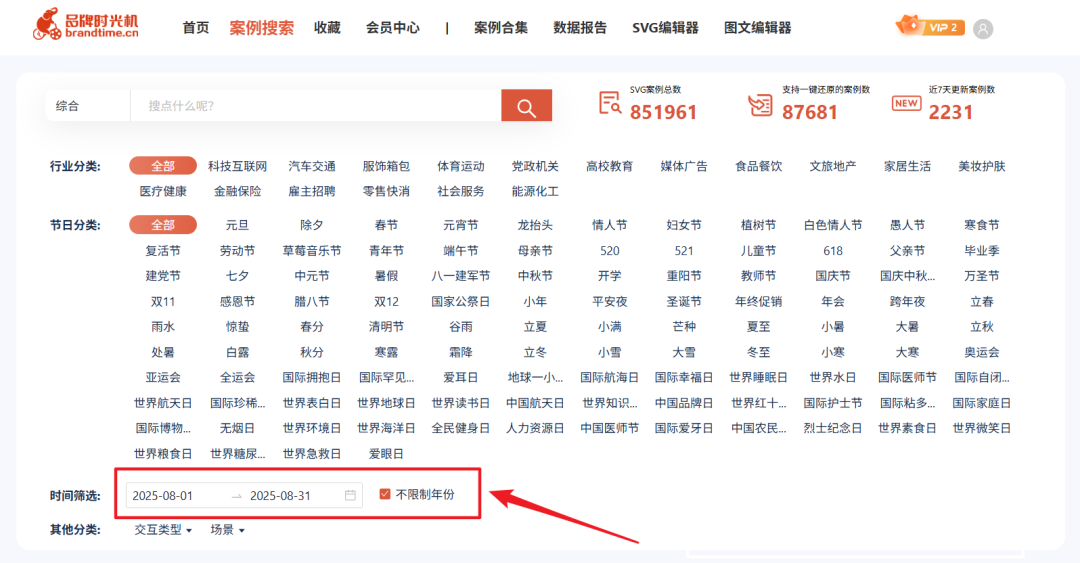Viewport: 1080px width, 563px height.
Task: Choose 双11 holiday filter
Action: [x=163, y=301]
